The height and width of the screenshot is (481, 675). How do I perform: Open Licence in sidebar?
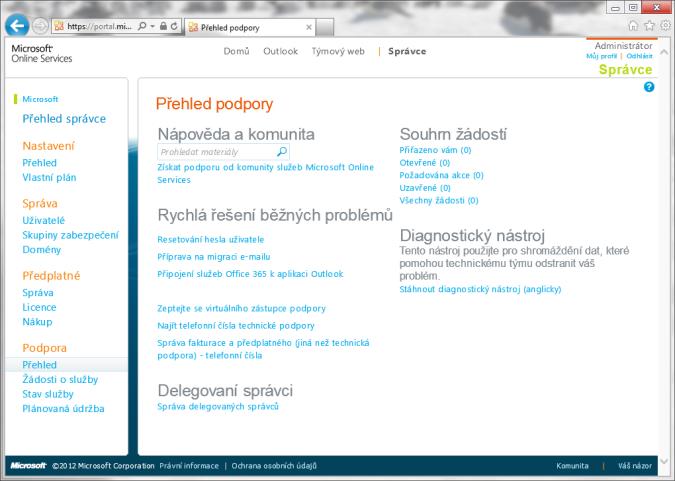39,307
